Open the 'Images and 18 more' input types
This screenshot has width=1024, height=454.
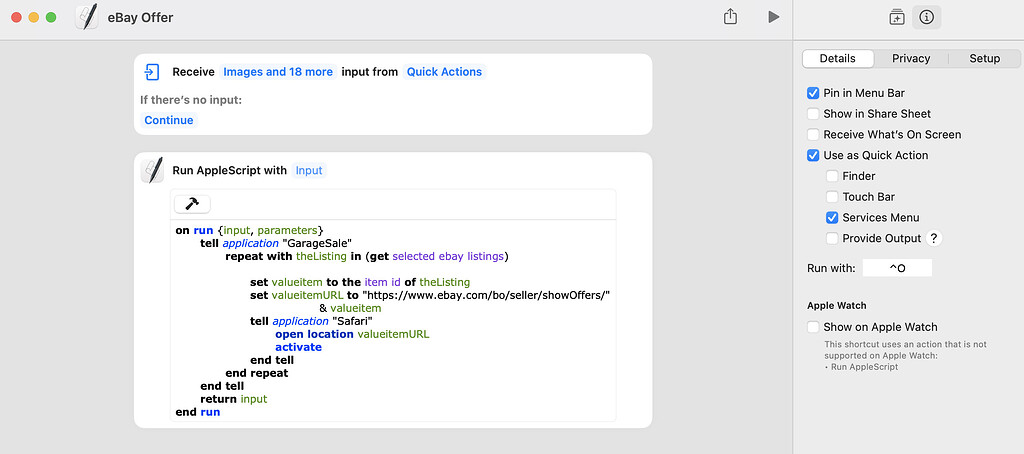click(x=278, y=72)
